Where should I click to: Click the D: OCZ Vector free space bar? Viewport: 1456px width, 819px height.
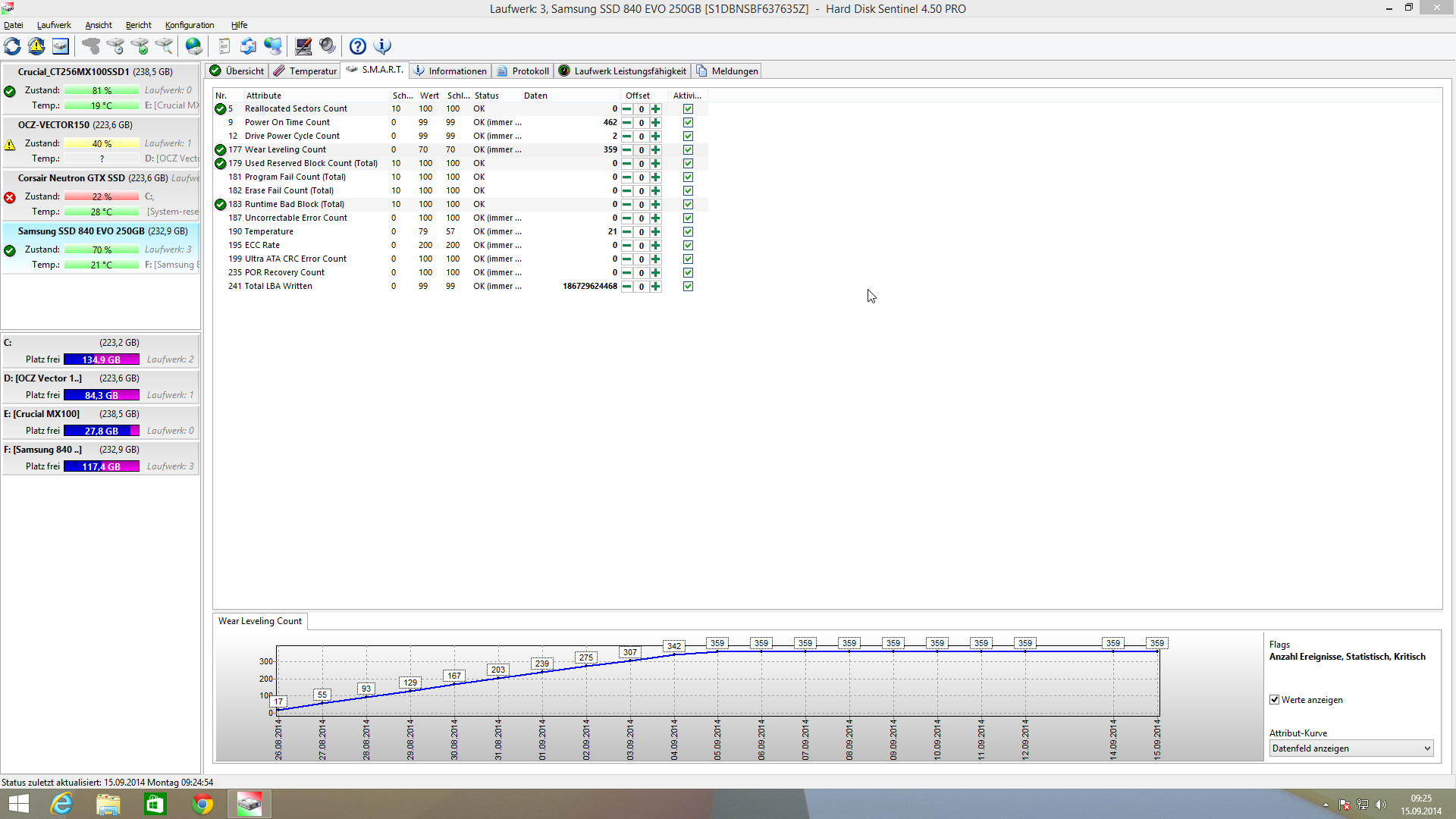(102, 395)
